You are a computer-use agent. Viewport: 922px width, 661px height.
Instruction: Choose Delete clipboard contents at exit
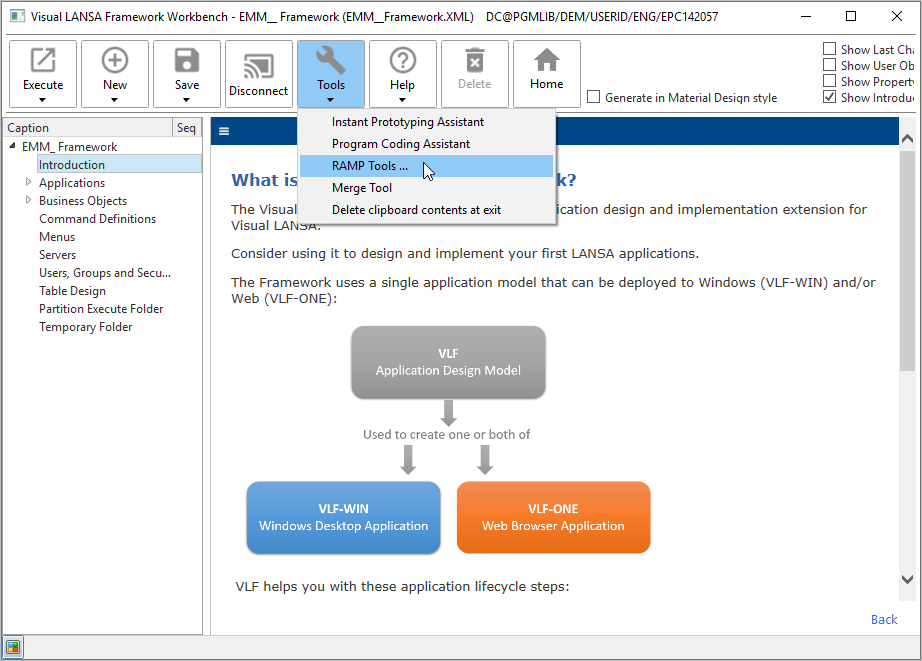point(426,210)
